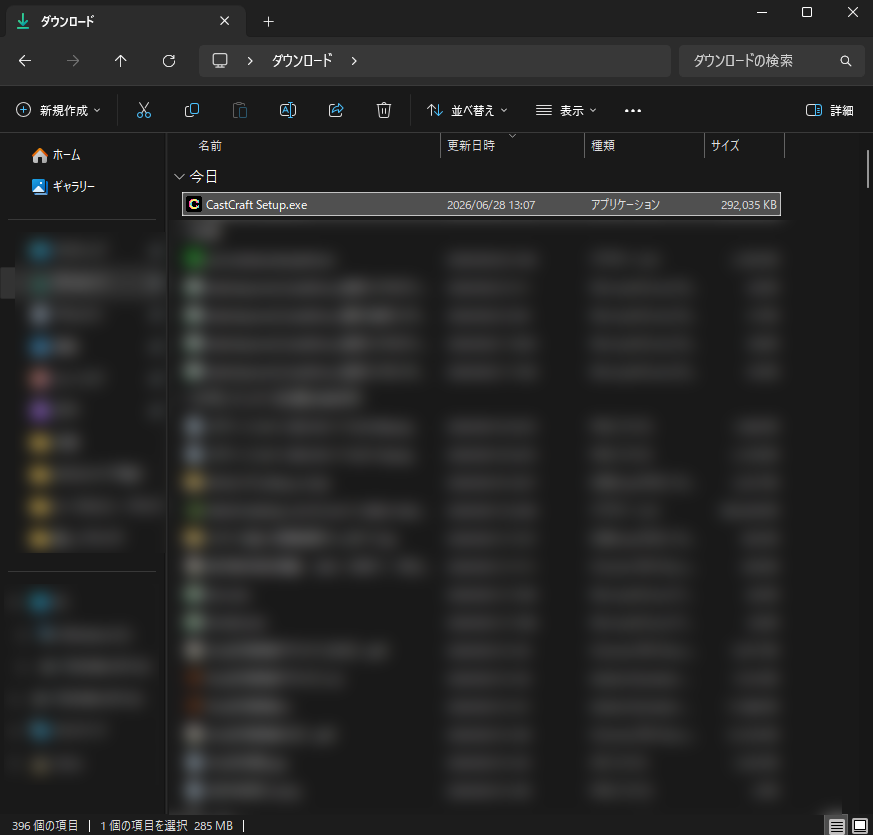This screenshot has height=835, width=873.
Task: Collapse the 今日 group chevron
Action: (x=179, y=176)
